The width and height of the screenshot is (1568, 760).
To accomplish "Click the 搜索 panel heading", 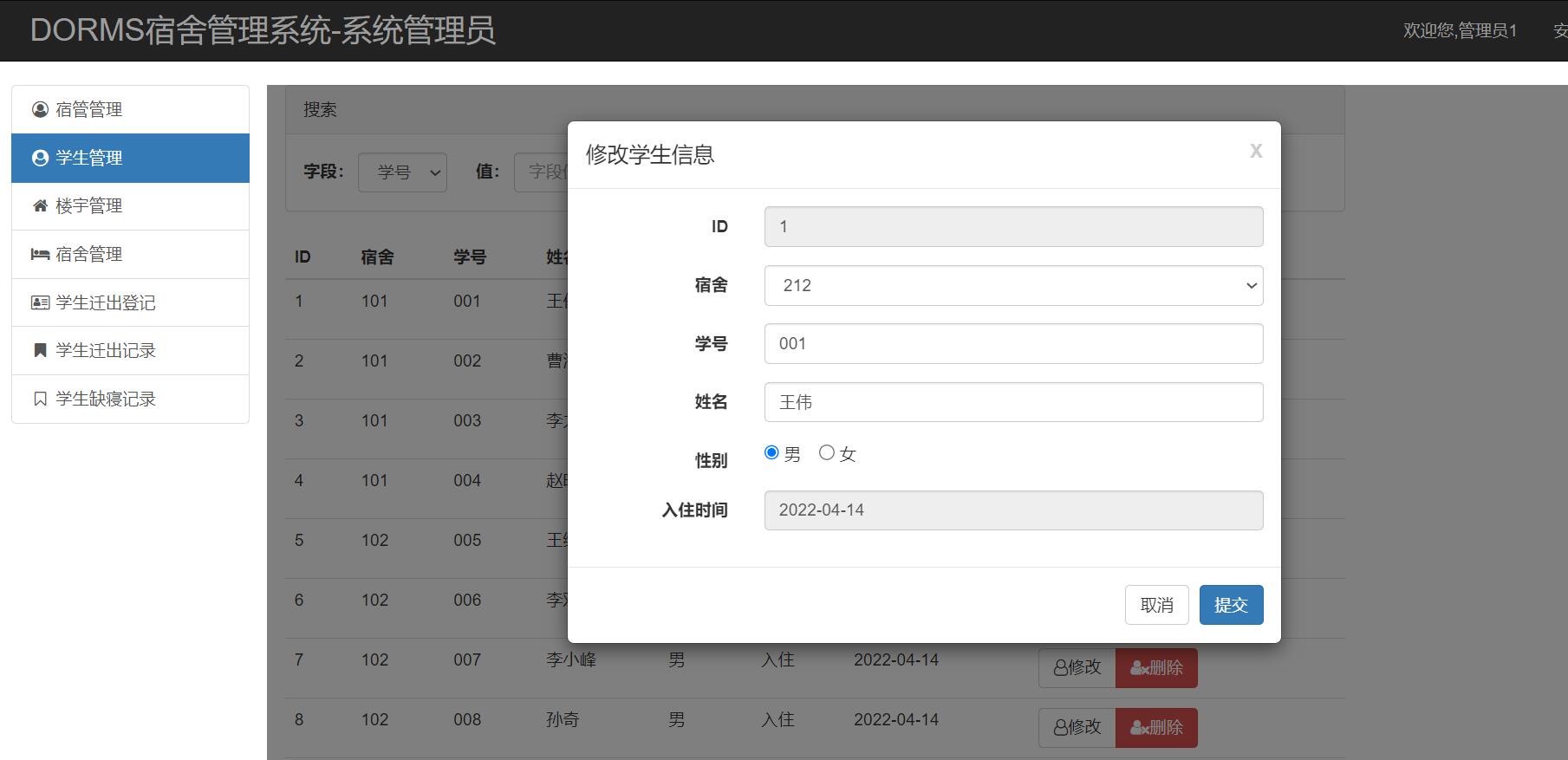I will (320, 109).
